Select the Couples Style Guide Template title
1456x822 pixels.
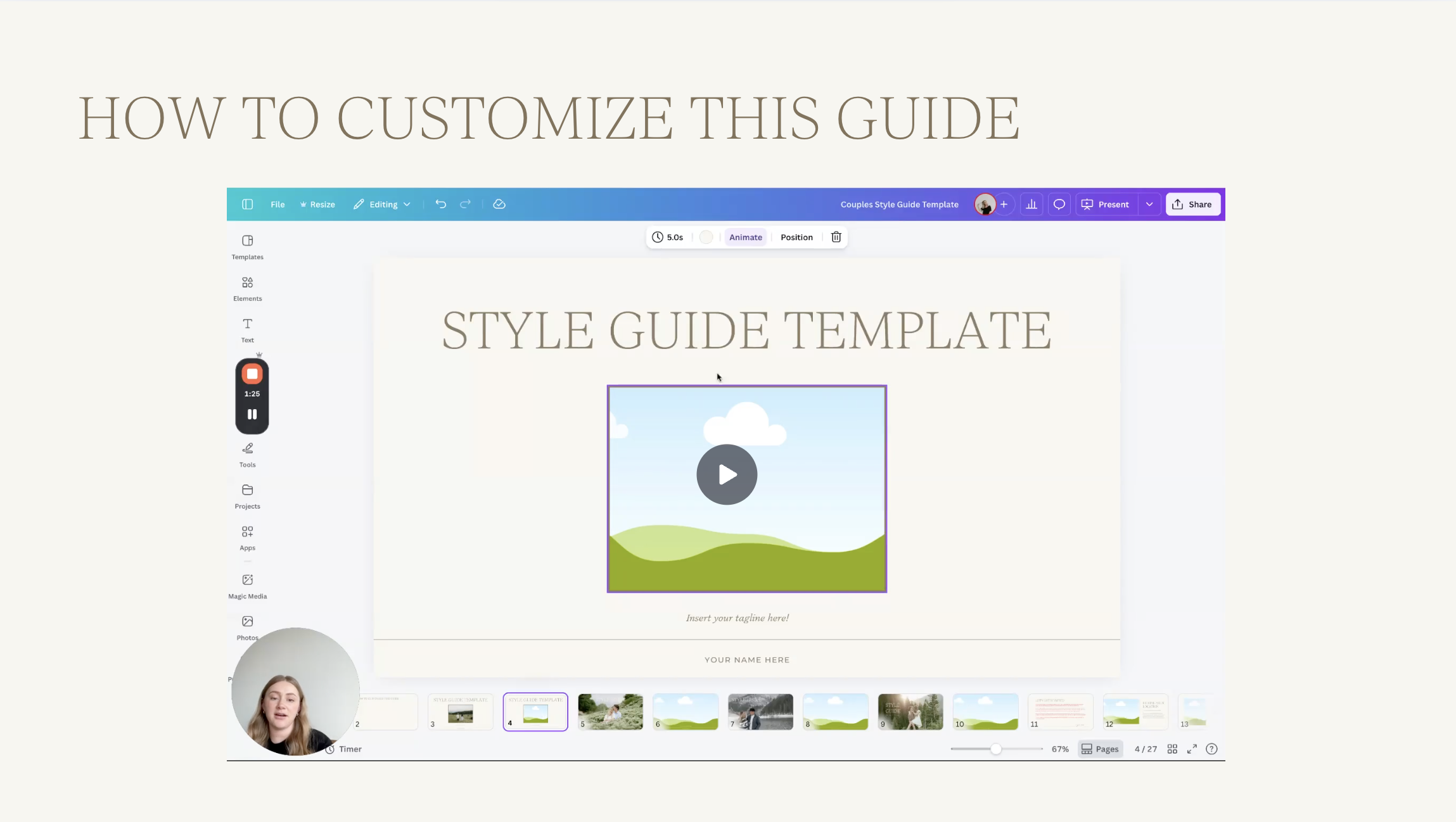[x=899, y=205]
